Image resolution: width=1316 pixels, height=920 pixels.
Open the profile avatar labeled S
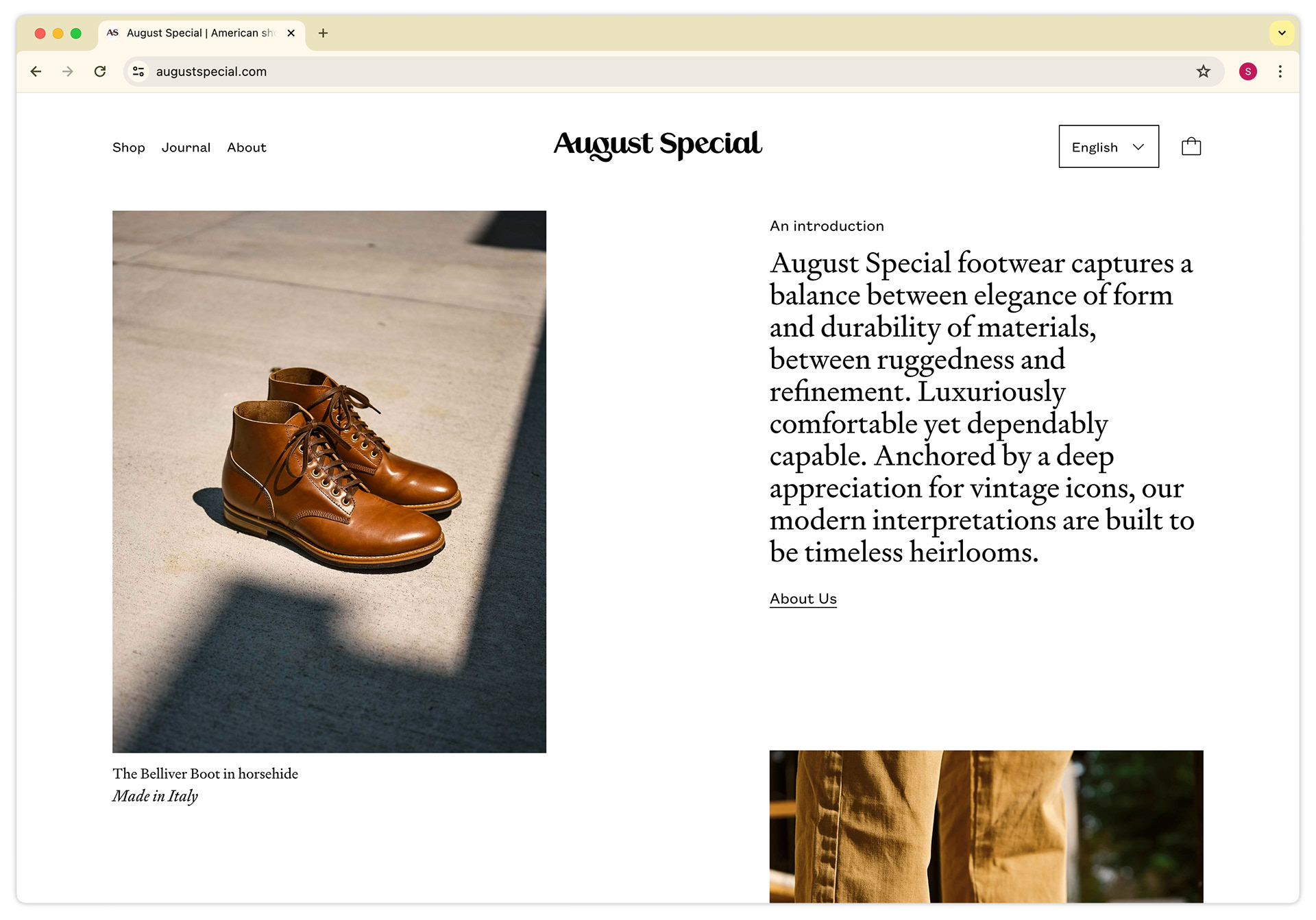pos(1247,71)
